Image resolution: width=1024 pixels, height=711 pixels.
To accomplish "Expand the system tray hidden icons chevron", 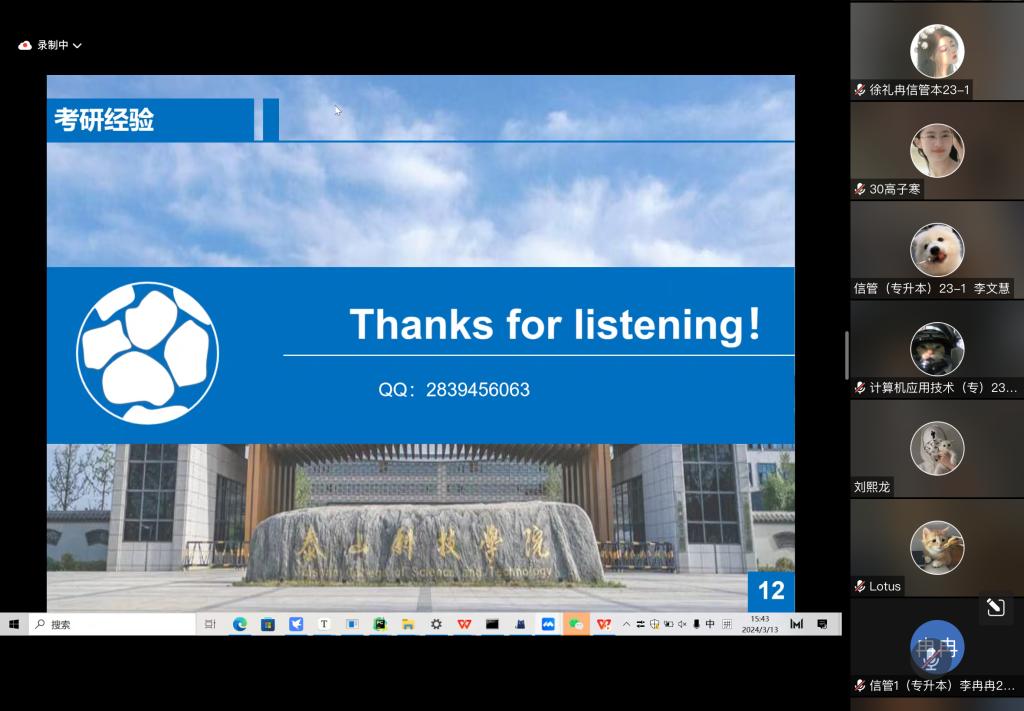I will point(627,624).
